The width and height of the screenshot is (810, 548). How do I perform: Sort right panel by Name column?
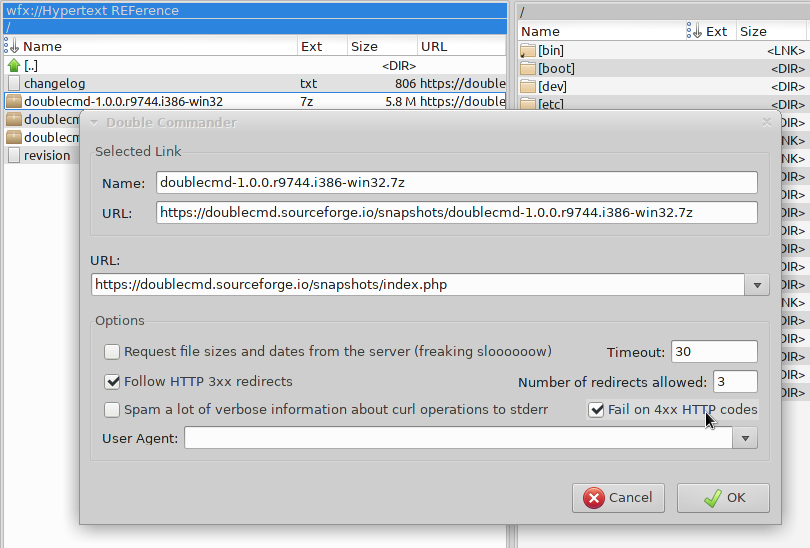[602, 31]
